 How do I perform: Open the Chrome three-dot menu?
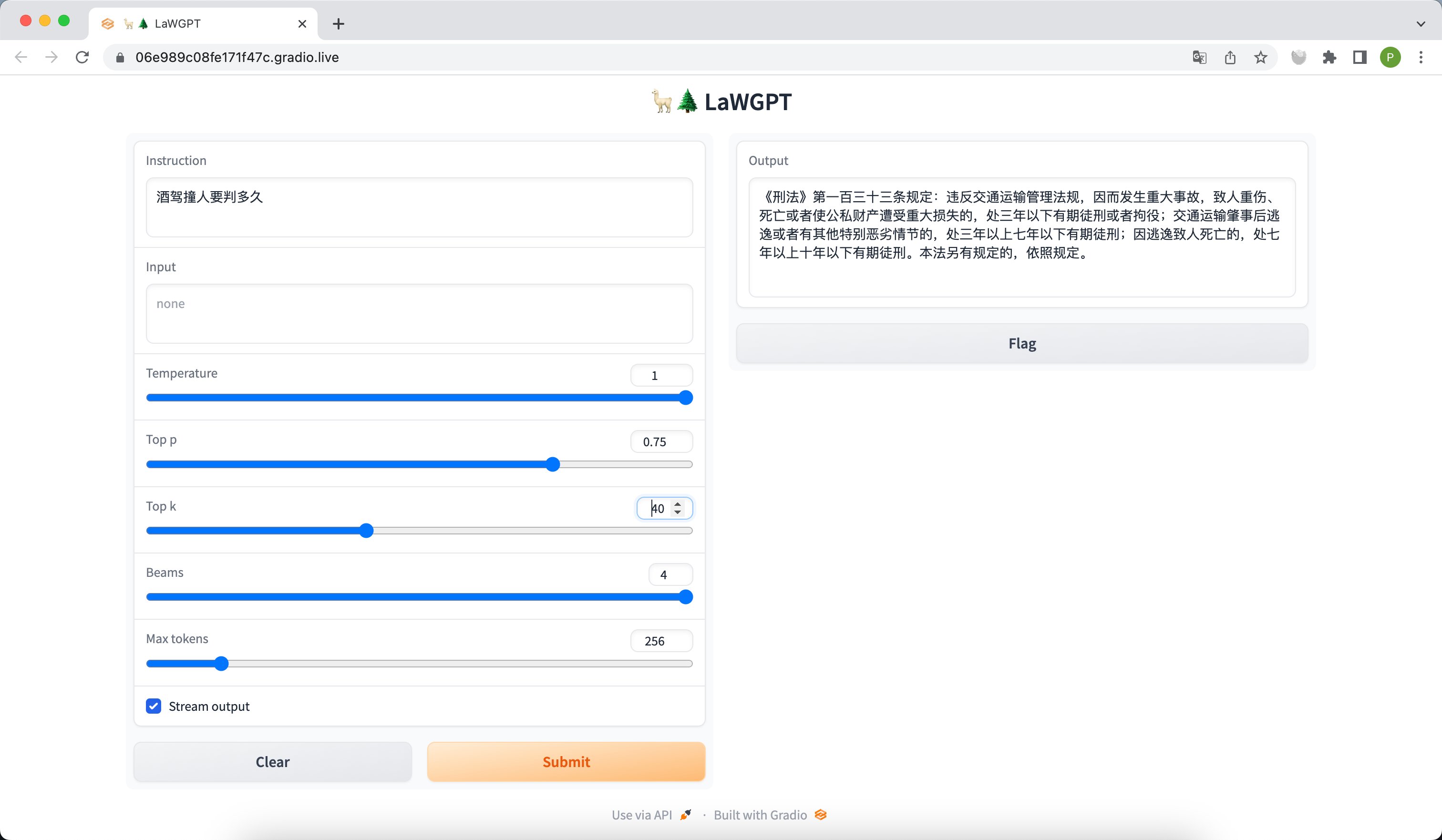1421,57
